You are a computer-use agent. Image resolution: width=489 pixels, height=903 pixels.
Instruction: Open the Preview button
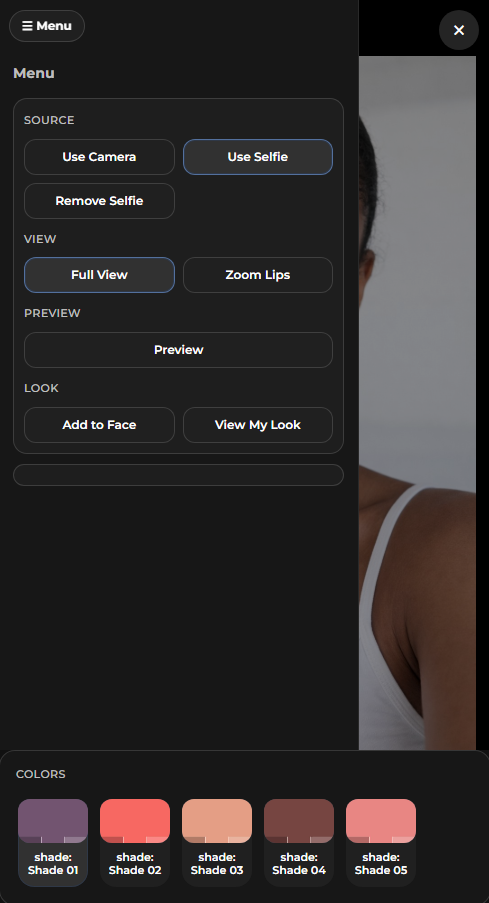(x=179, y=350)
